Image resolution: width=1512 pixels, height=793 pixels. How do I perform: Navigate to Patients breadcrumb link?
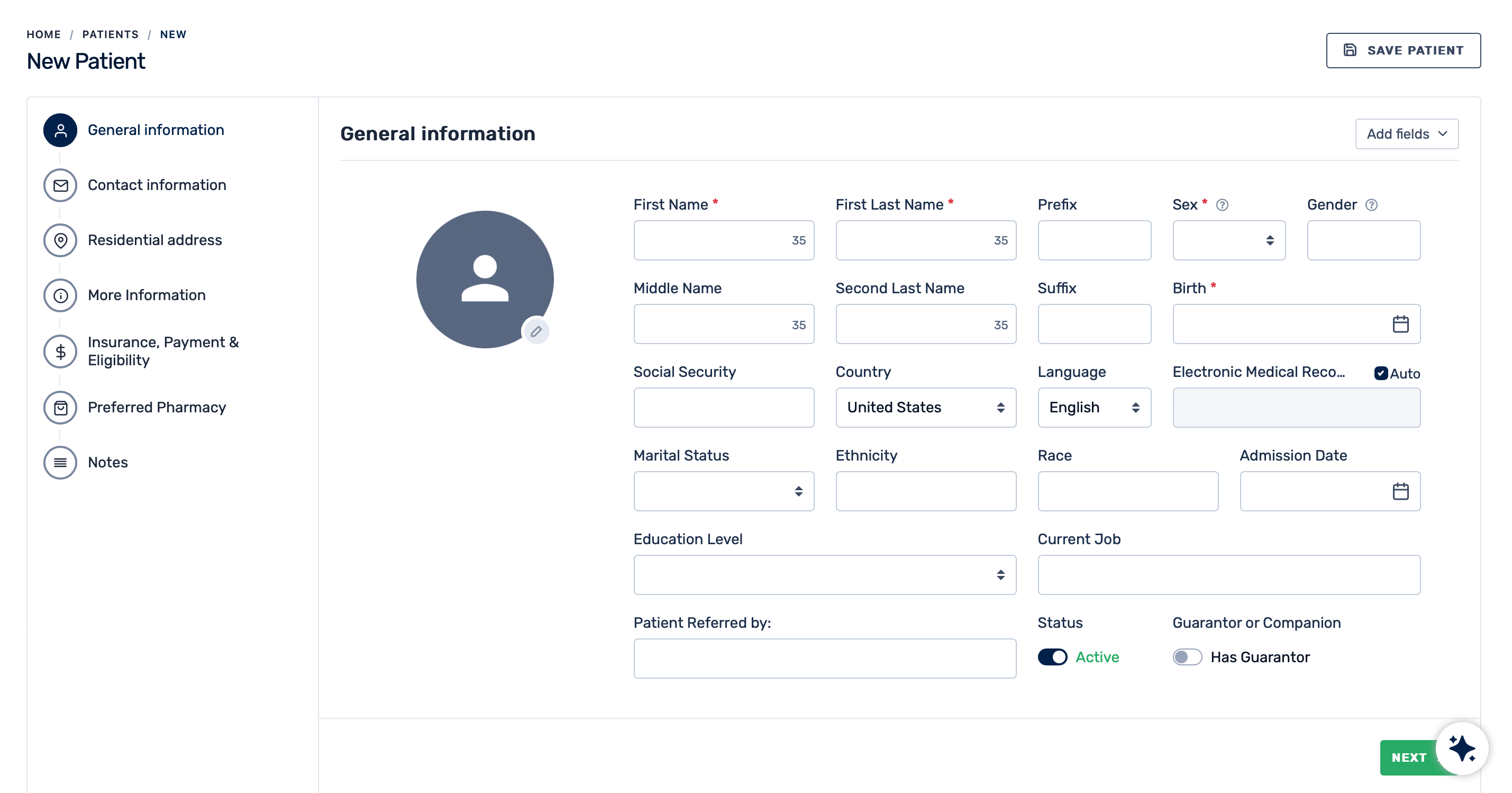pyautogui.click(x=111, y=34)
